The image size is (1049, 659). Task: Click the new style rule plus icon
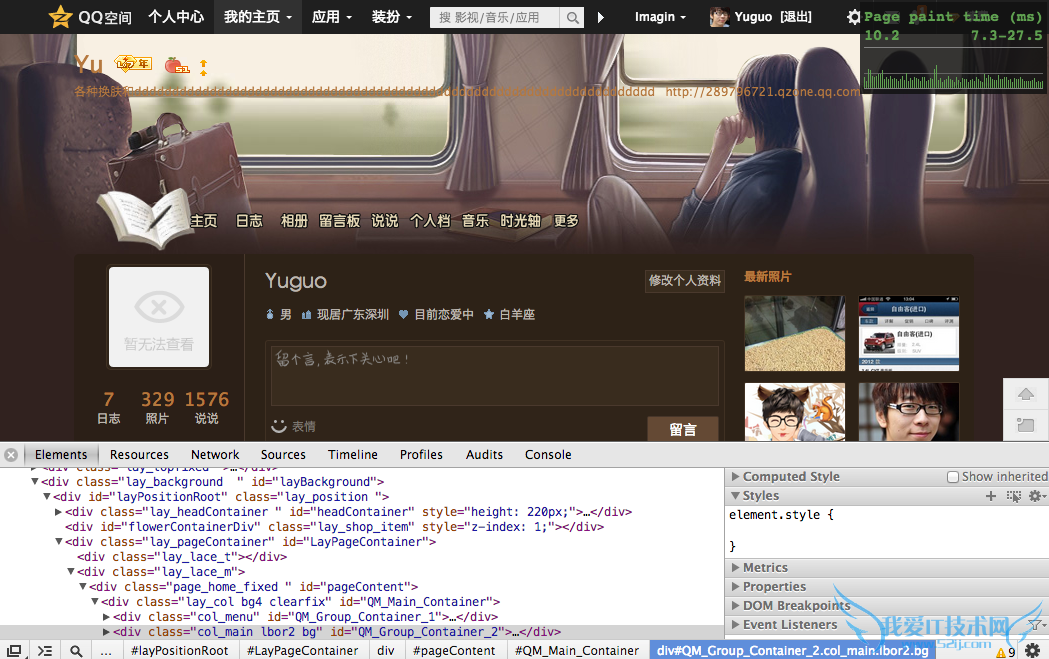point(991,496)
